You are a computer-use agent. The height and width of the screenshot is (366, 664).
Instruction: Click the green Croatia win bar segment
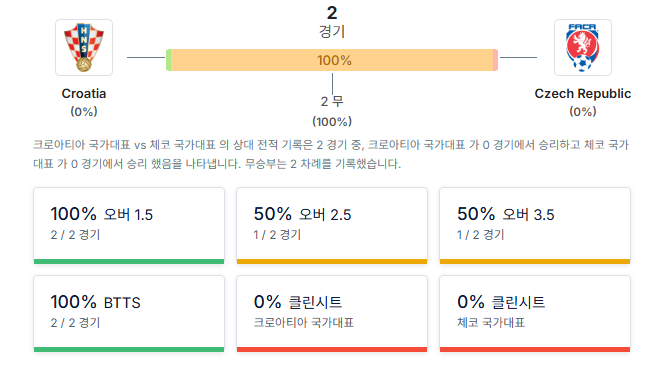pos(169,60)
